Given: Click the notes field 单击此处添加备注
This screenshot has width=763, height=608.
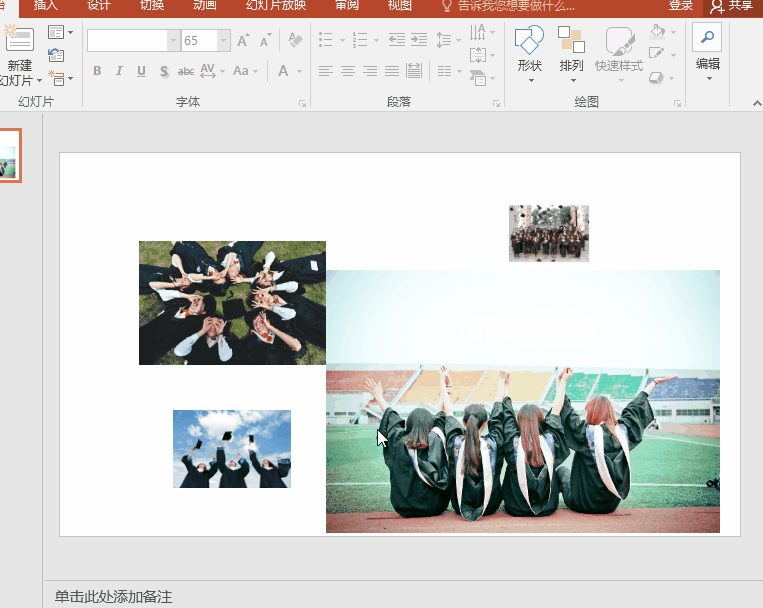Looking at the screenshot, I should 116,597.
